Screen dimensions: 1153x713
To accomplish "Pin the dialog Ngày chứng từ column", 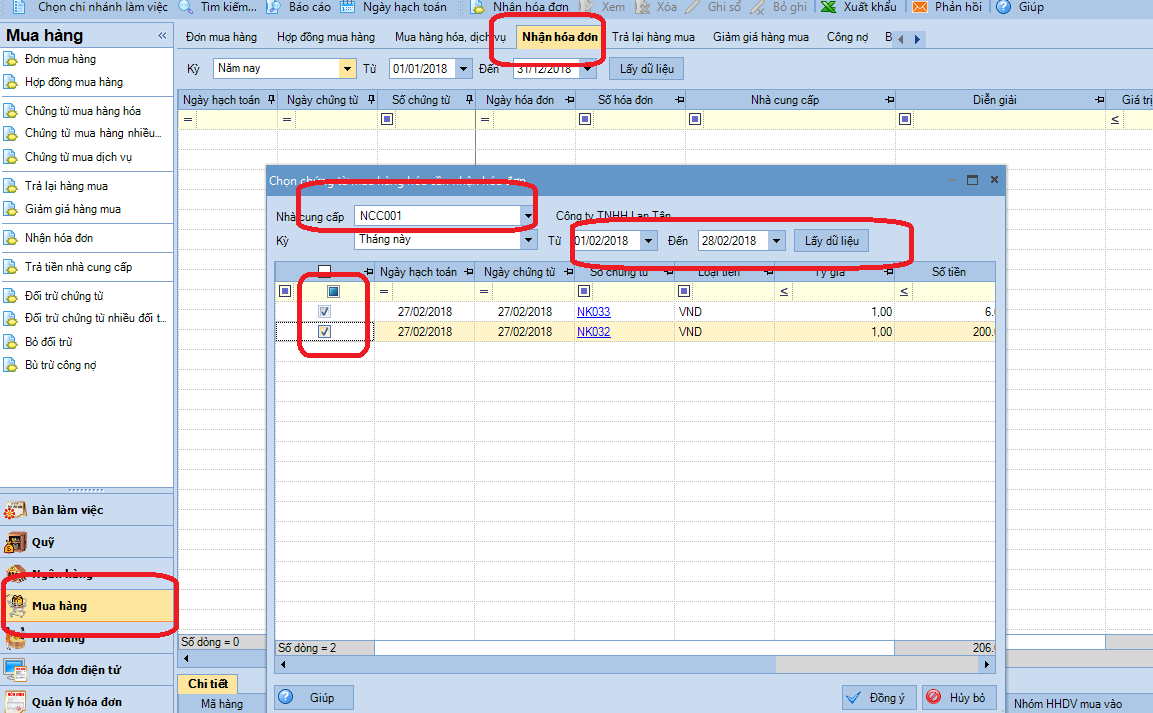I will [568, 272].
